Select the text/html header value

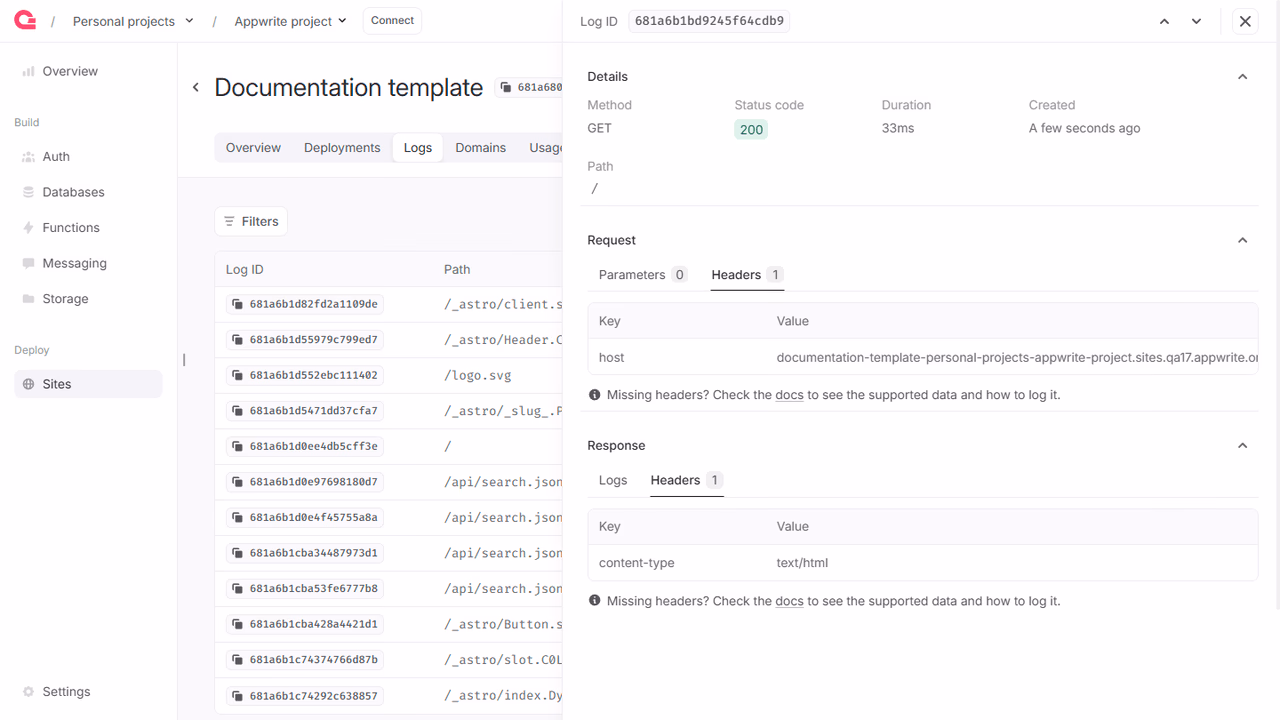click(x=802, y=563)
